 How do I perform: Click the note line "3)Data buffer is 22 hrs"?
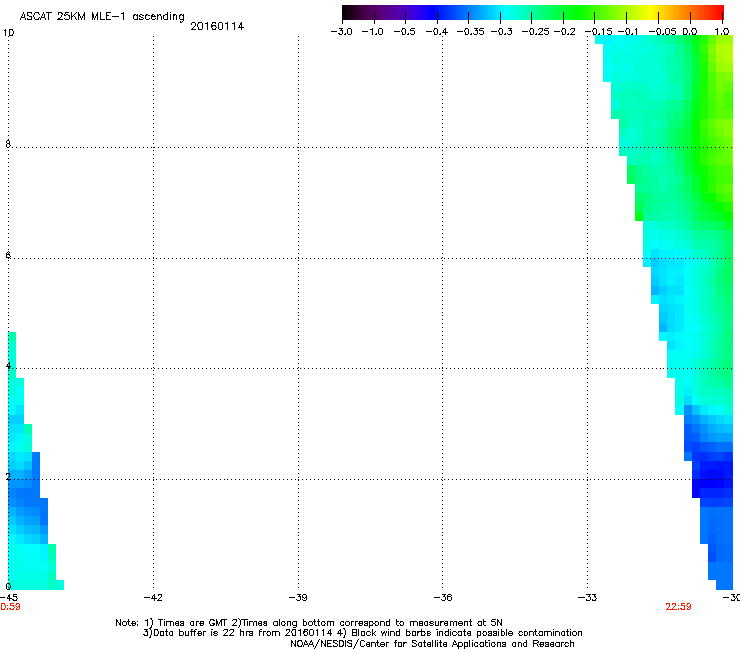pos(362,633)
